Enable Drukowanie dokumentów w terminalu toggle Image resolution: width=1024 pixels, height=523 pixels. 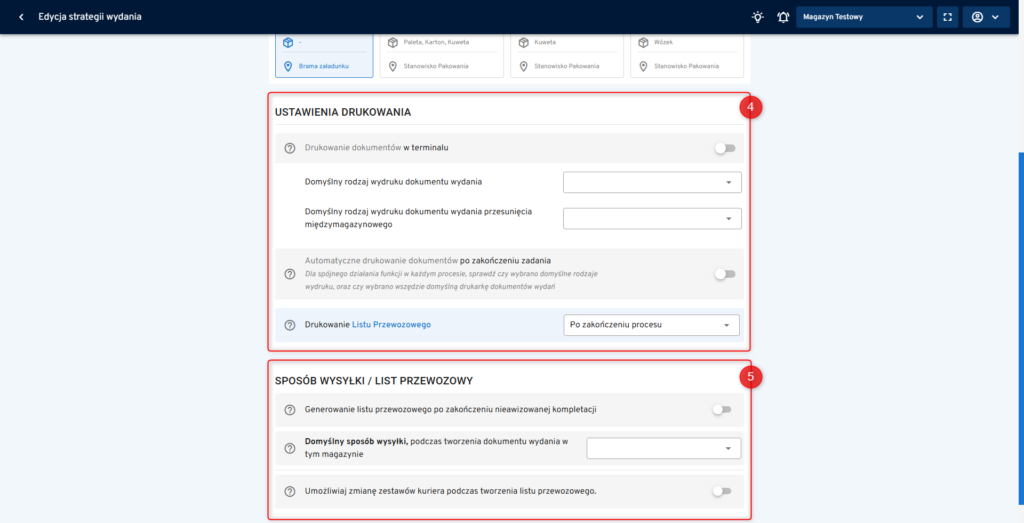tap(724, 148)
